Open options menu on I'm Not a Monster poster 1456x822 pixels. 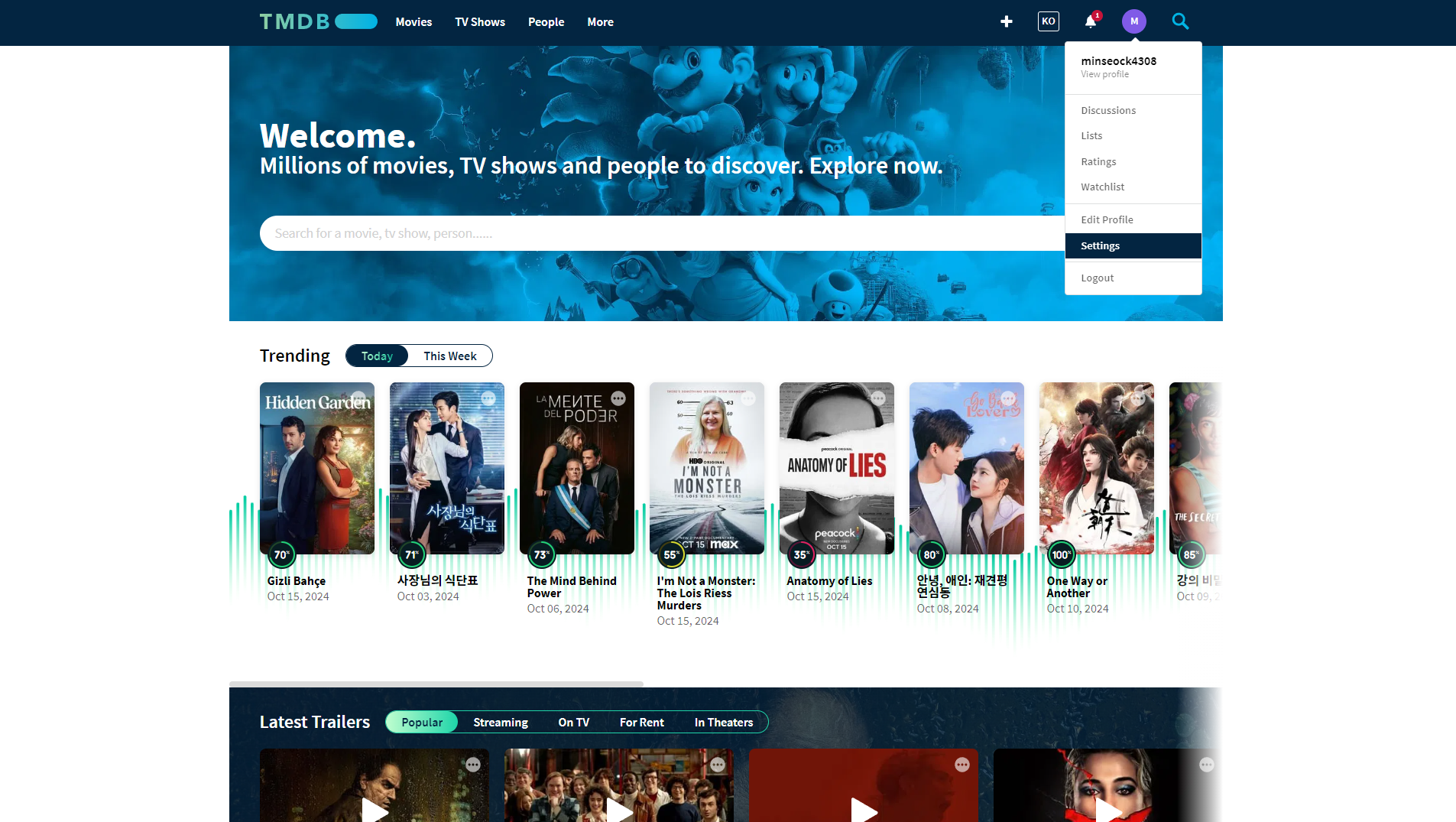748,398
